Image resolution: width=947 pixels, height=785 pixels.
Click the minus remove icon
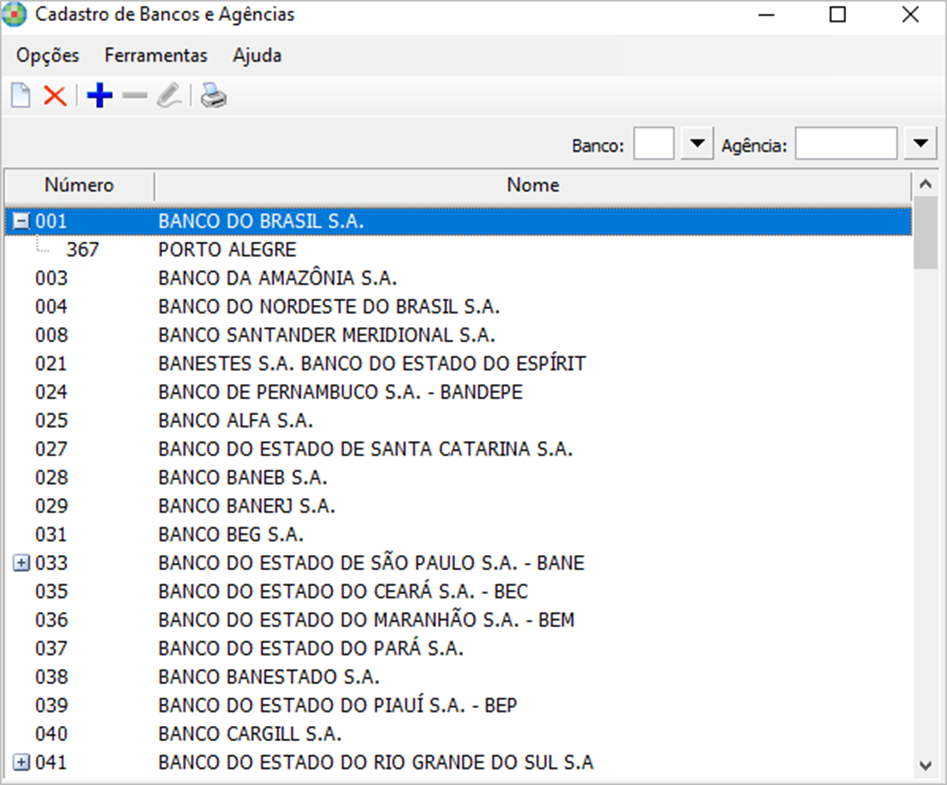133,95
